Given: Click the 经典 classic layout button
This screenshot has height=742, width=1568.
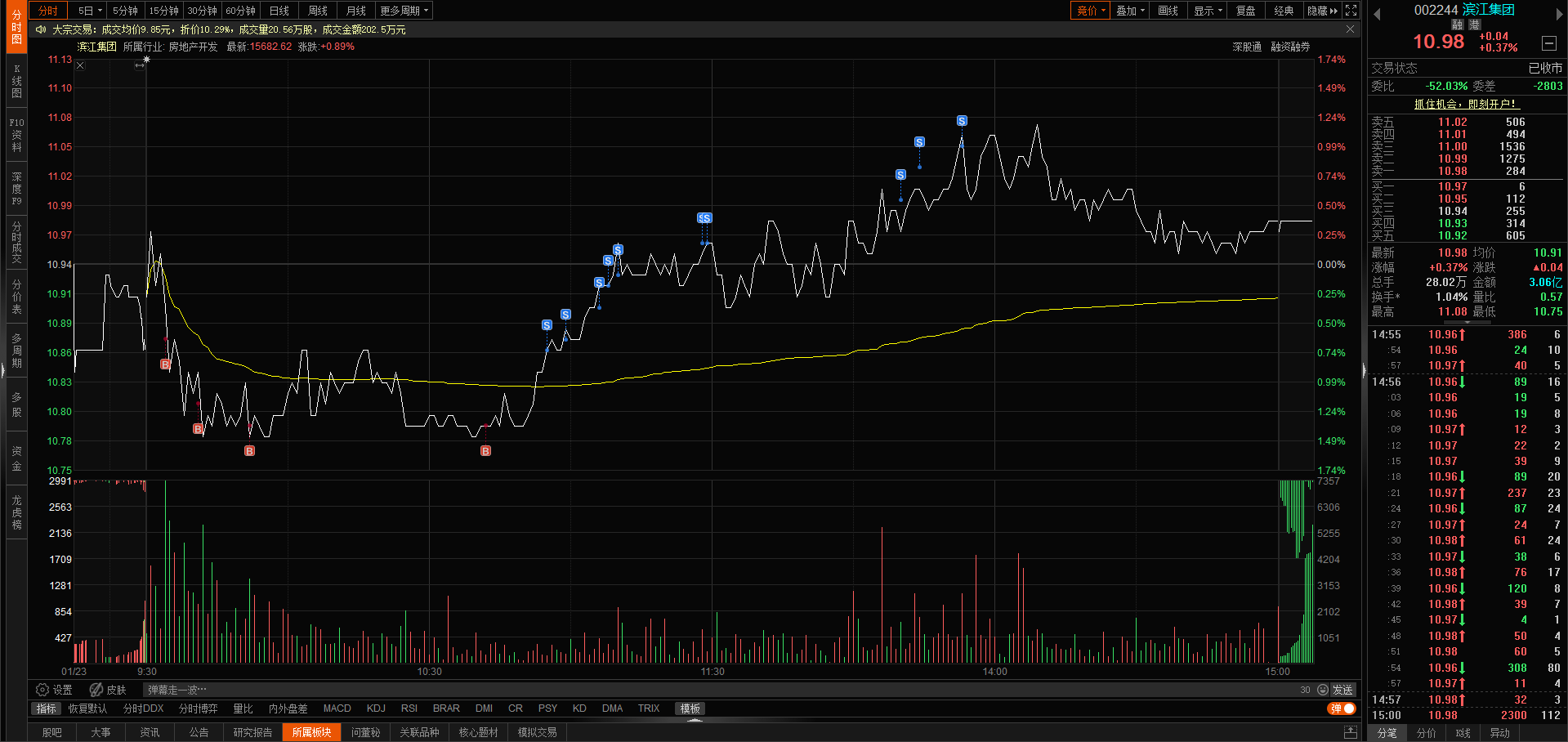Looking at the screenshot, I should (1284, 11).
